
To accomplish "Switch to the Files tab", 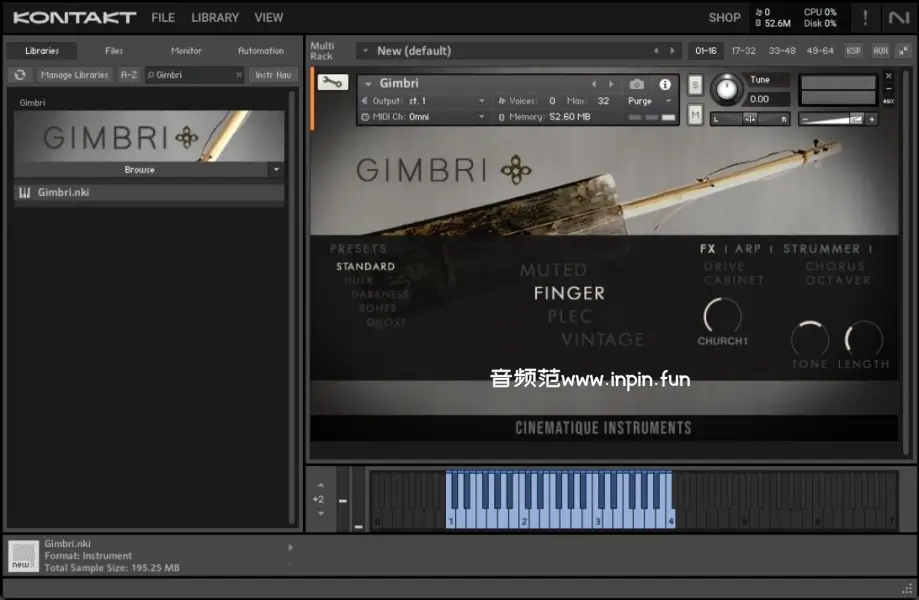I will (114, 51).
